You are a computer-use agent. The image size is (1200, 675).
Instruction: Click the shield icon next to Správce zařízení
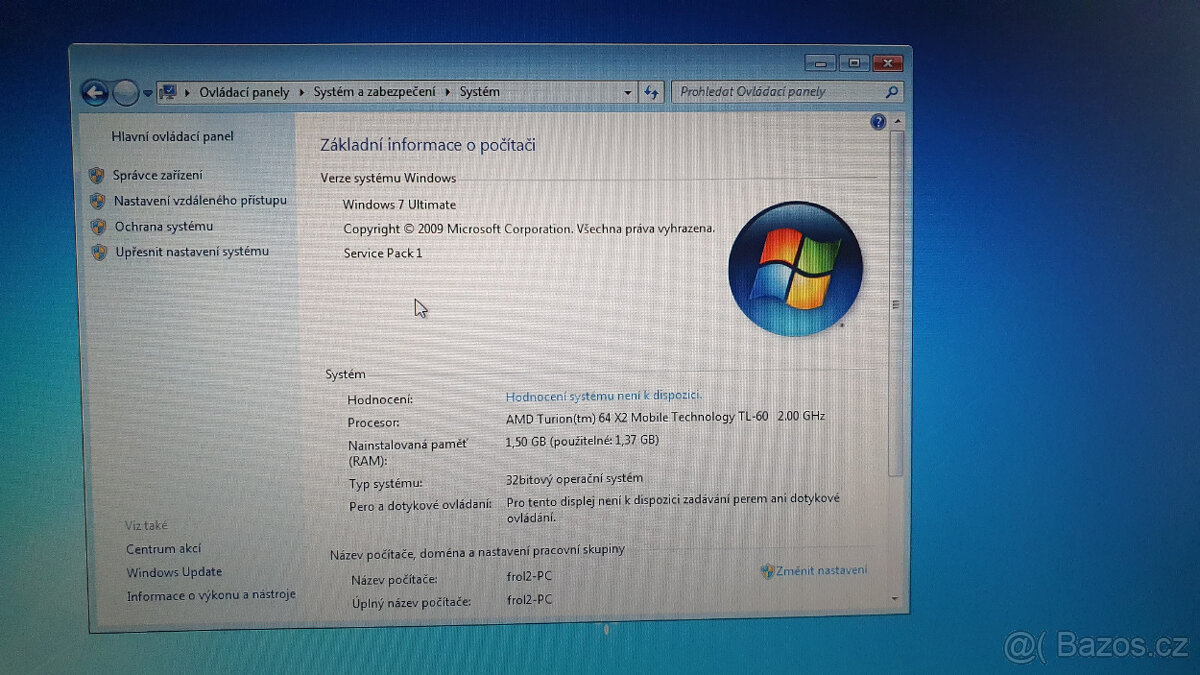tap(98, 175)
